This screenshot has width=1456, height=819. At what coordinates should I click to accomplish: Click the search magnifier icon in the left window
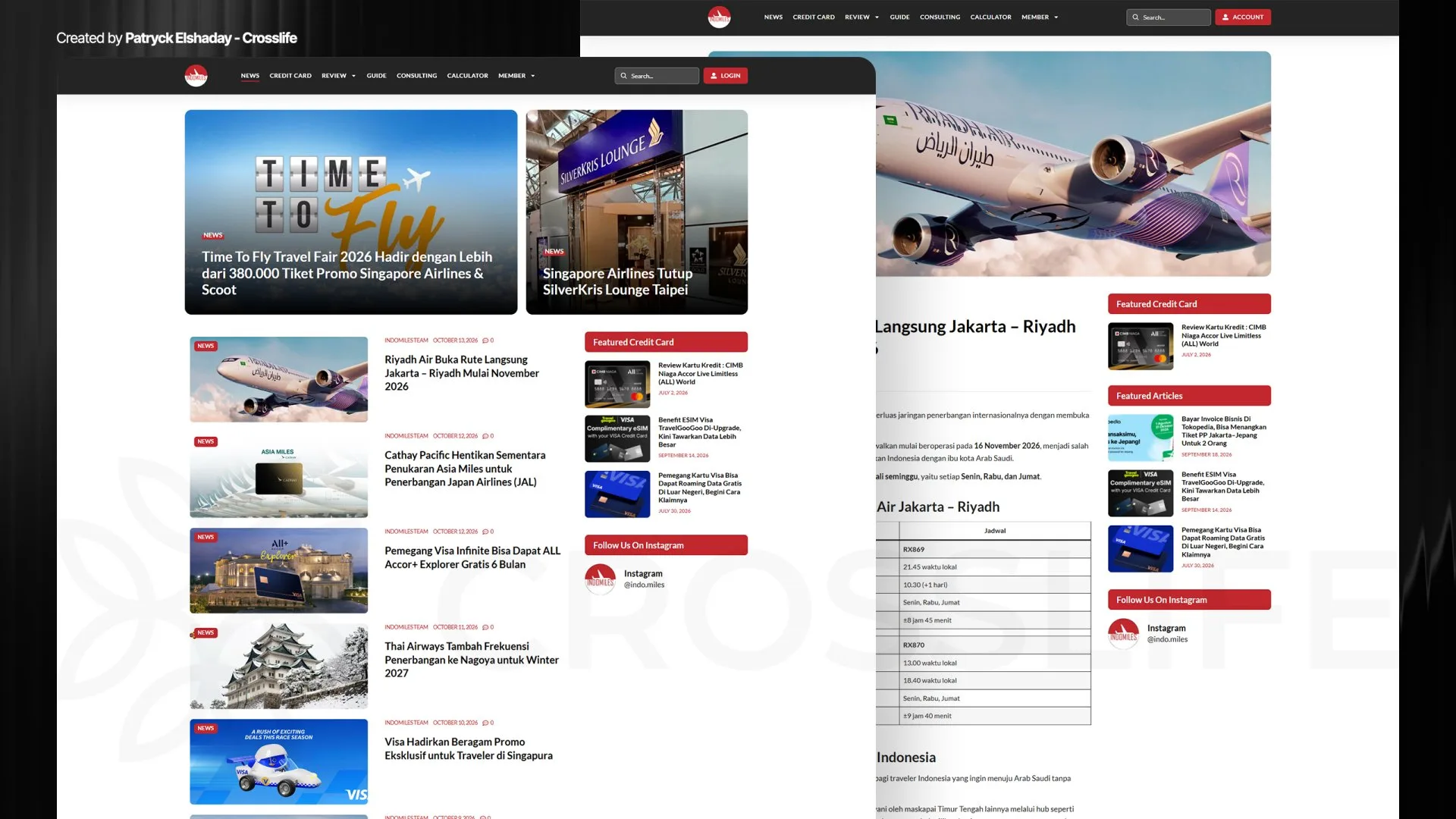click(x=624, y=76)
